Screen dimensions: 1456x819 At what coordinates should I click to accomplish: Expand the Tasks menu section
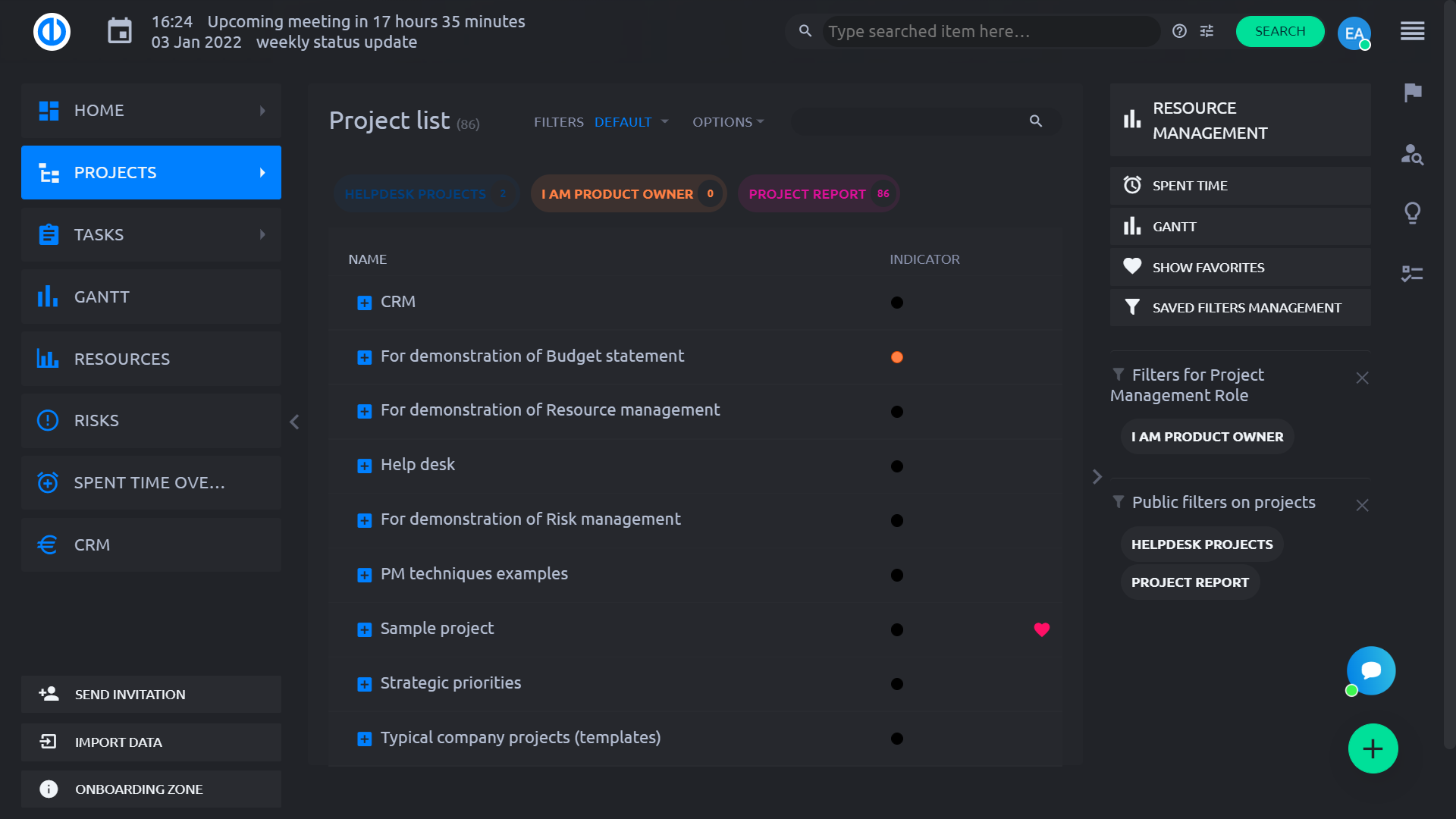tap(263, 234)
